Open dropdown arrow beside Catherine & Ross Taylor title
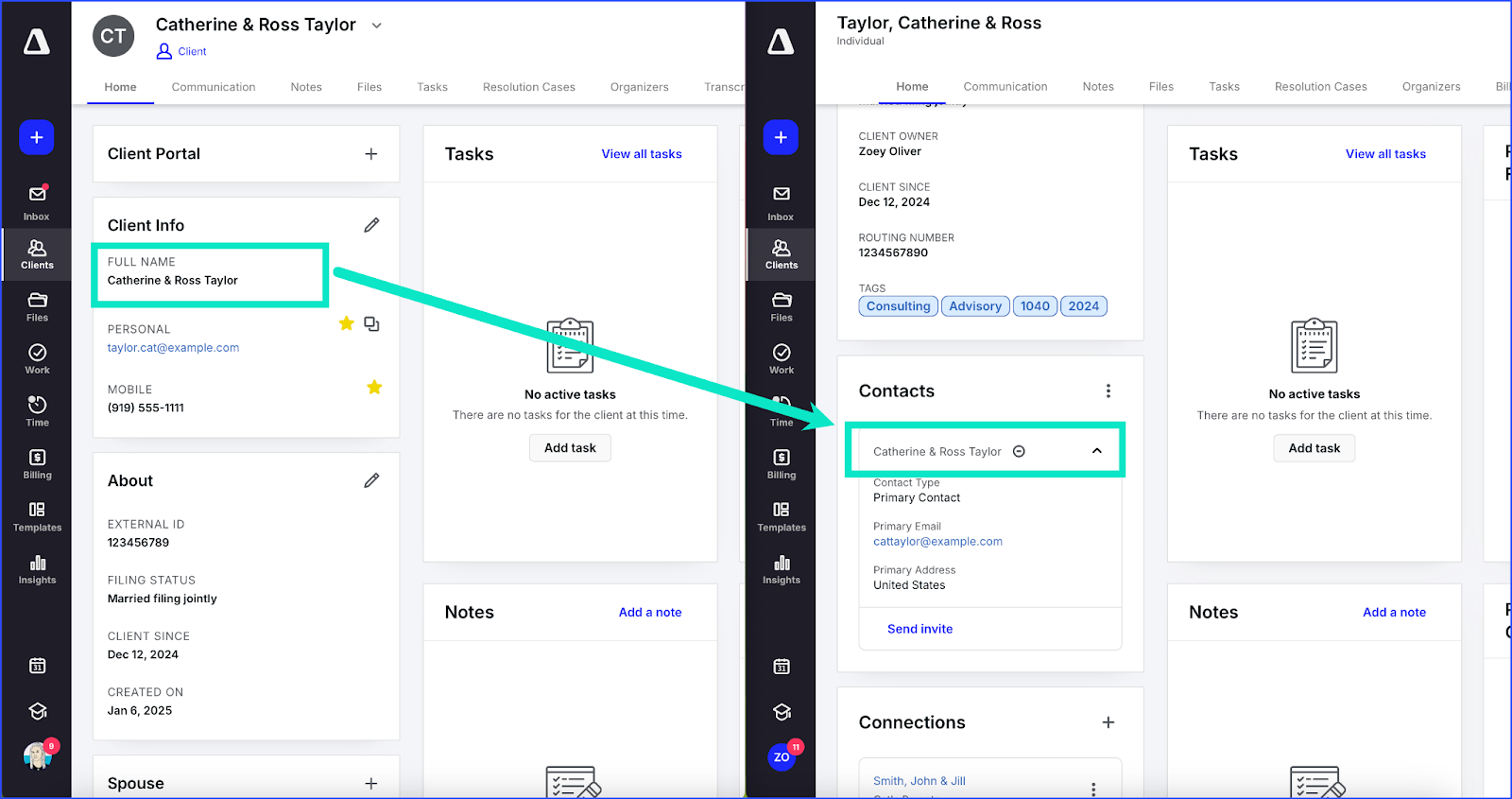Viewport: 1512px width, 799px height. click(377, 26)
